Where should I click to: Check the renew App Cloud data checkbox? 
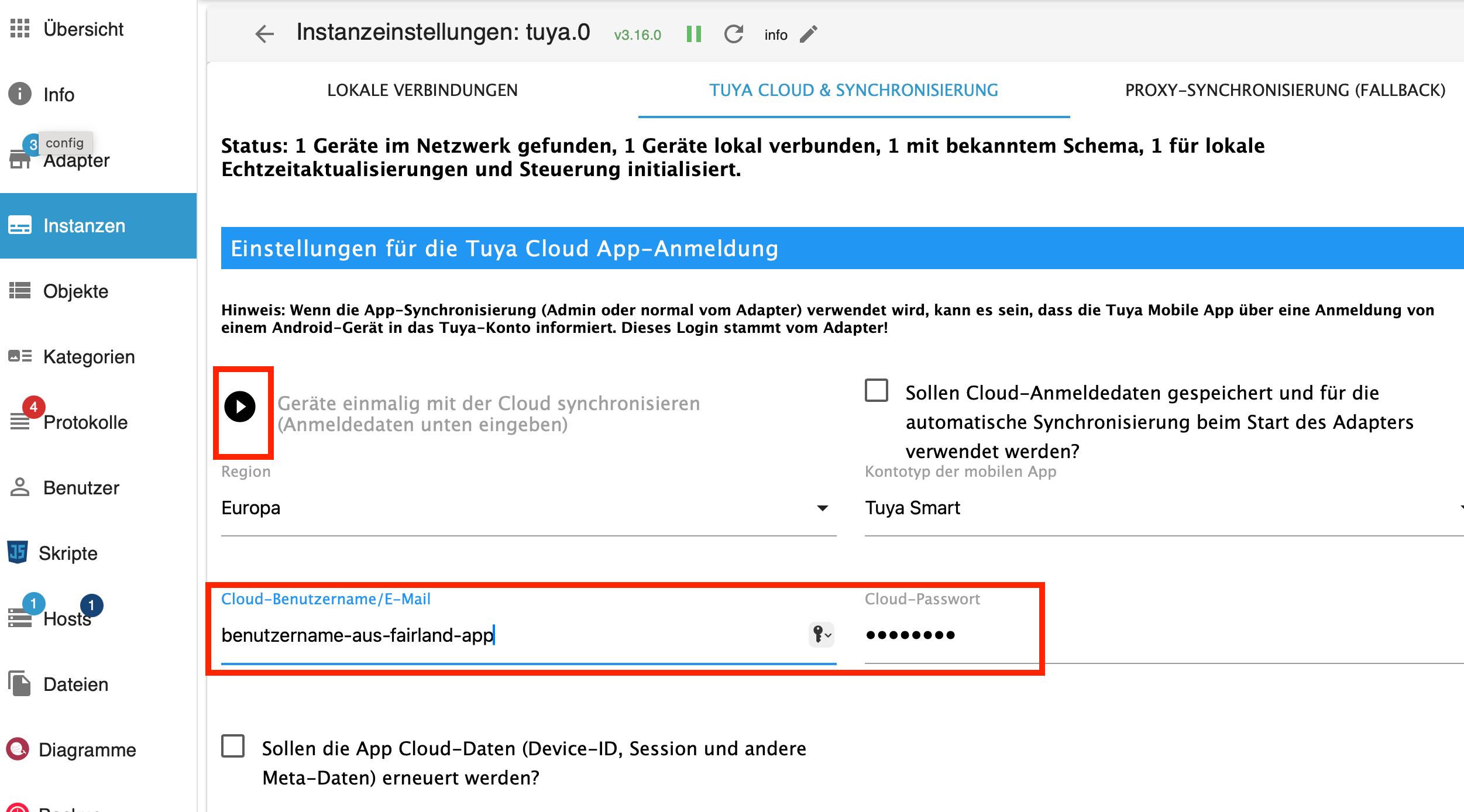pyautogui.click(x=233, y=746)
